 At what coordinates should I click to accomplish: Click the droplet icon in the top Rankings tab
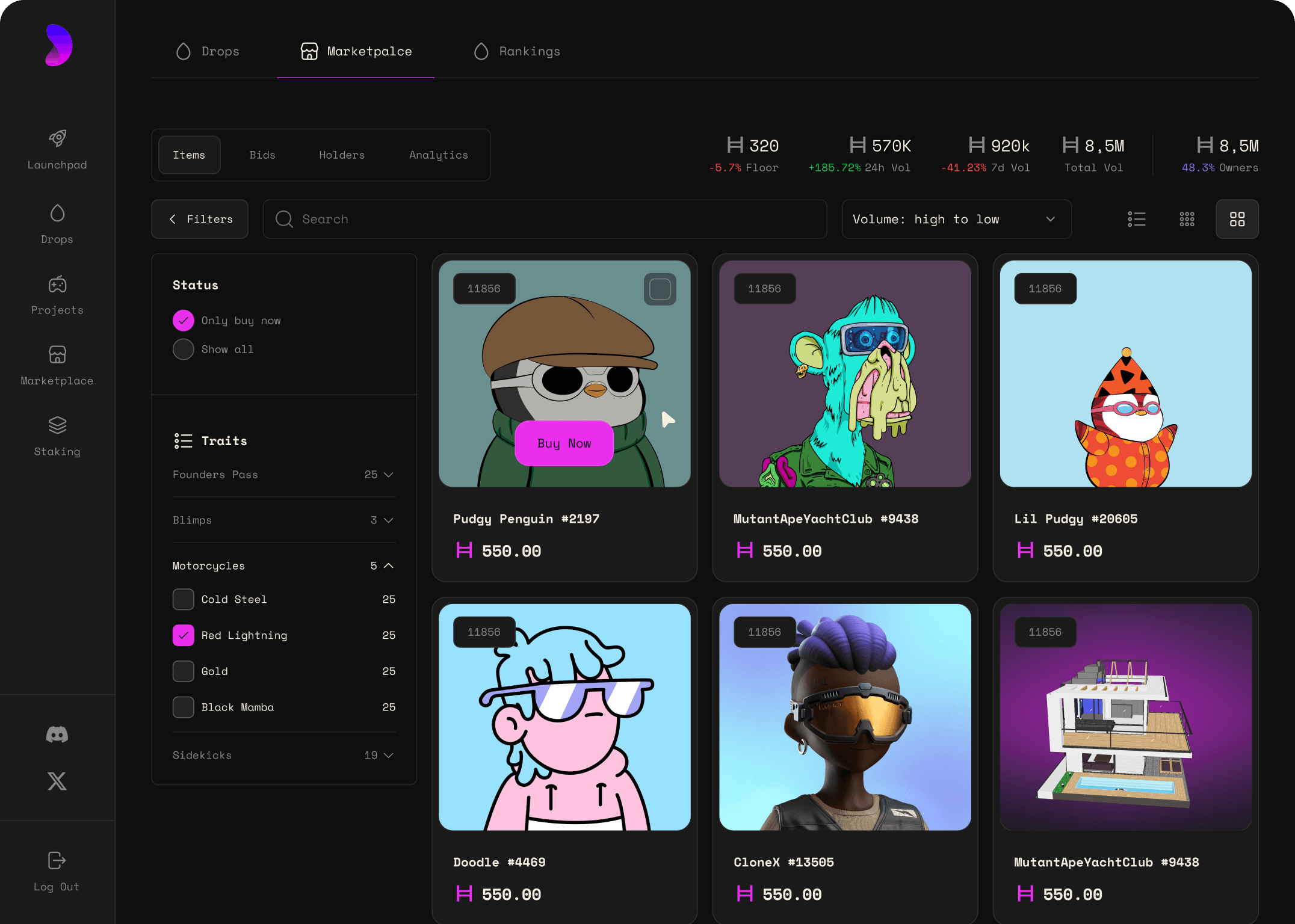coord(481,51)
